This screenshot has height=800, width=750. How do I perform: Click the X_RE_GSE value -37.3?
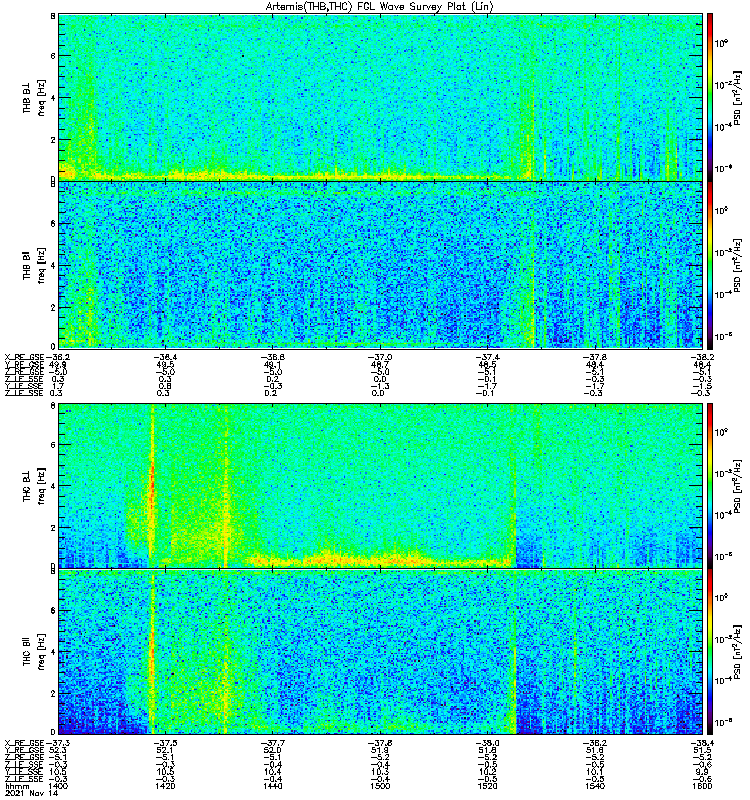pos(58,743)
